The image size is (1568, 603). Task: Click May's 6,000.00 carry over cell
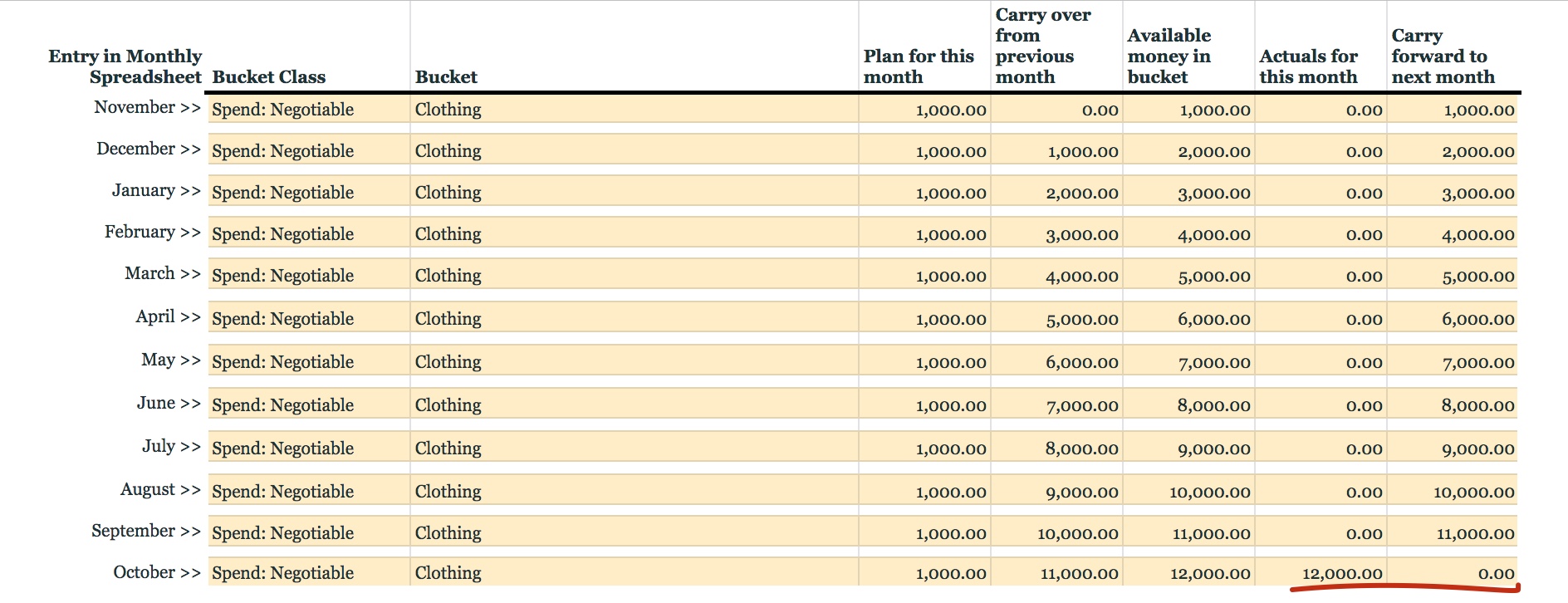pyautogui.click(x=1057, y=362)
